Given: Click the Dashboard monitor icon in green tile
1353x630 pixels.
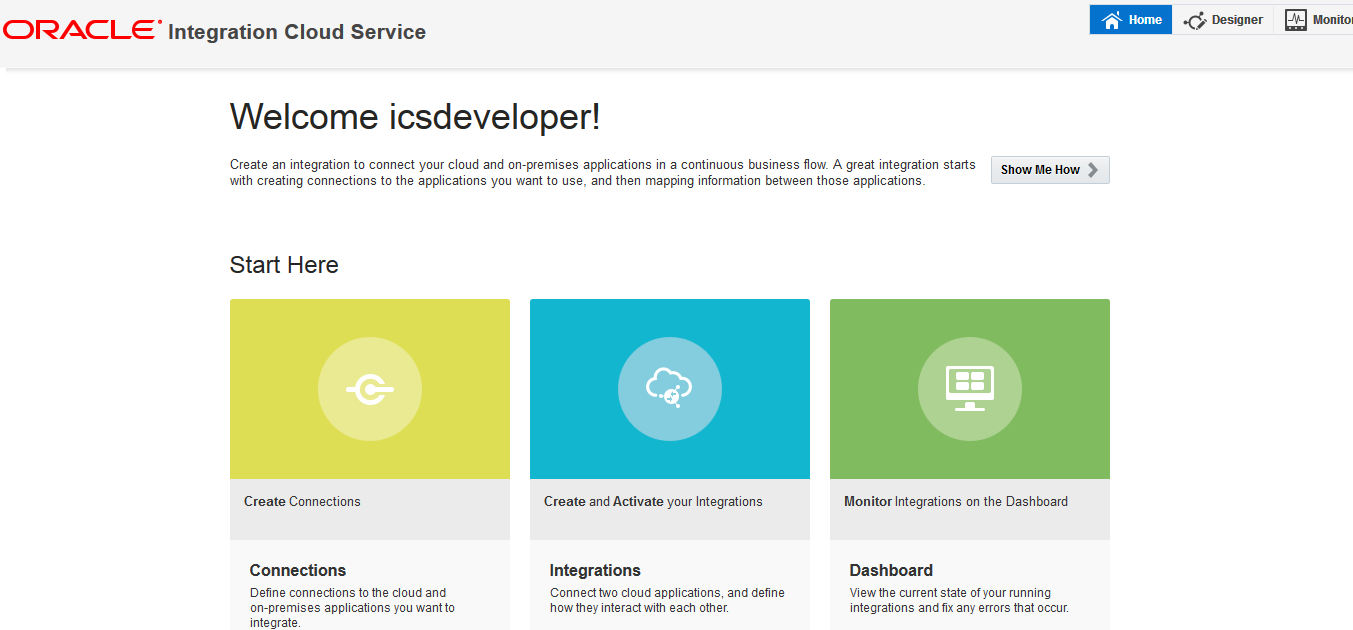Looking at the screenshot, I should pyautogui.click(x=970, y=390).
